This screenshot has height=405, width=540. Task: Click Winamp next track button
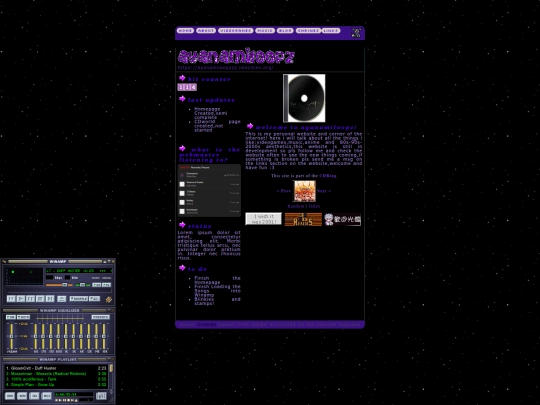pyautogui.click(x=50, y=299)
